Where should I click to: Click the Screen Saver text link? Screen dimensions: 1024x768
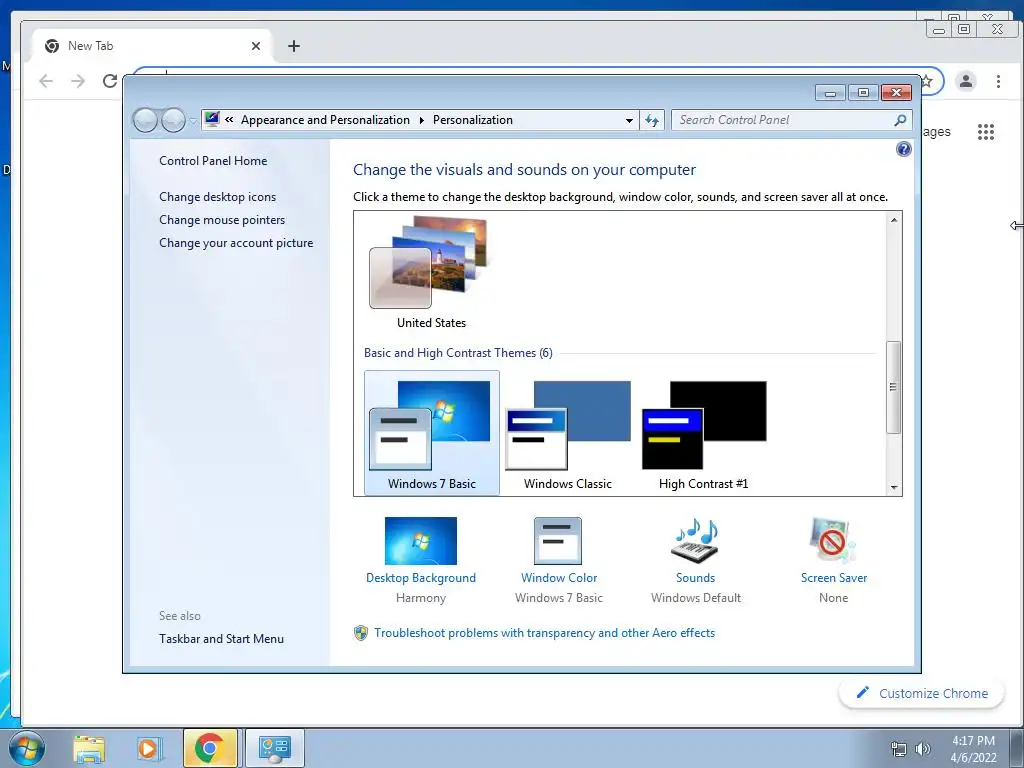tap(833, 578)
